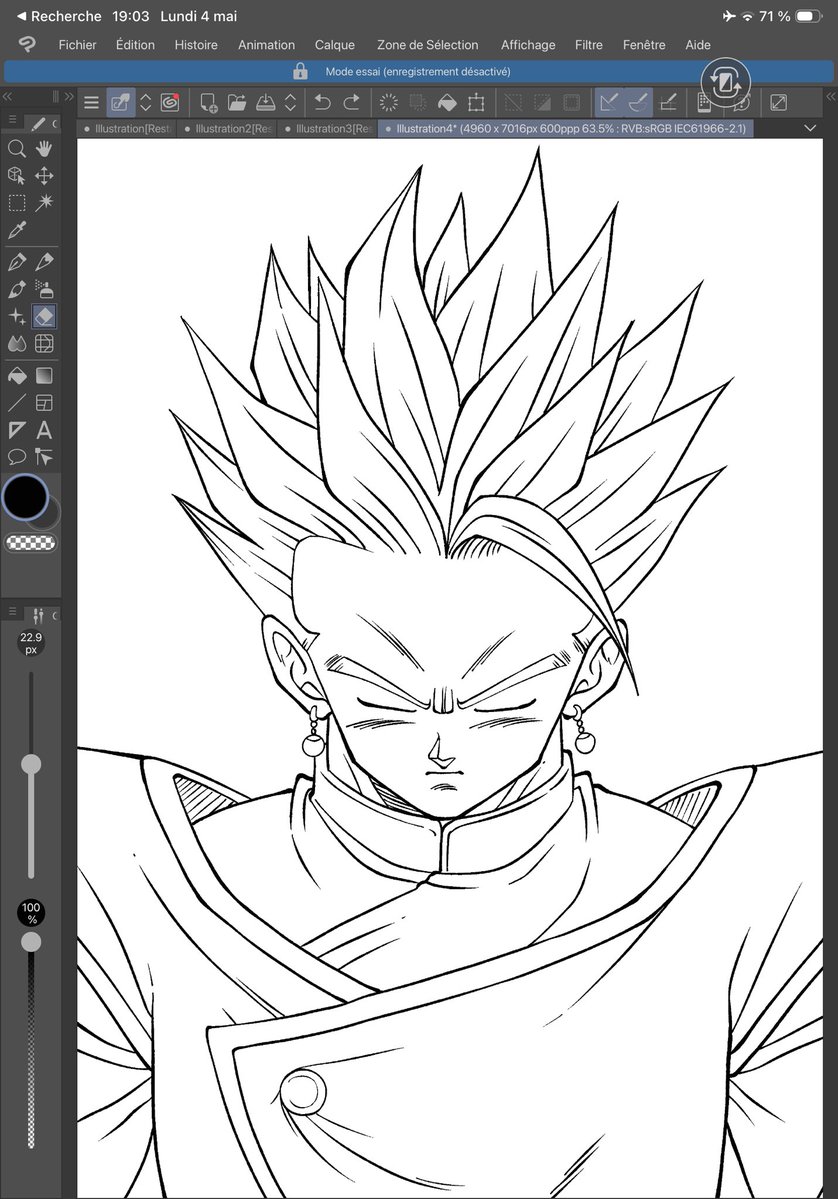Create a new canvas file
The width and height of the screenshot is (838, 1199).
(x=208, y=102)
